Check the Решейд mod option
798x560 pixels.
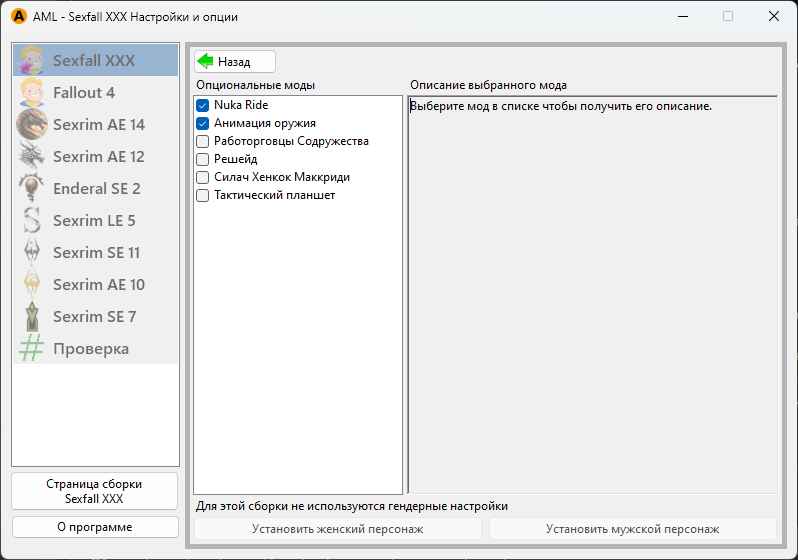click(203, 159)
